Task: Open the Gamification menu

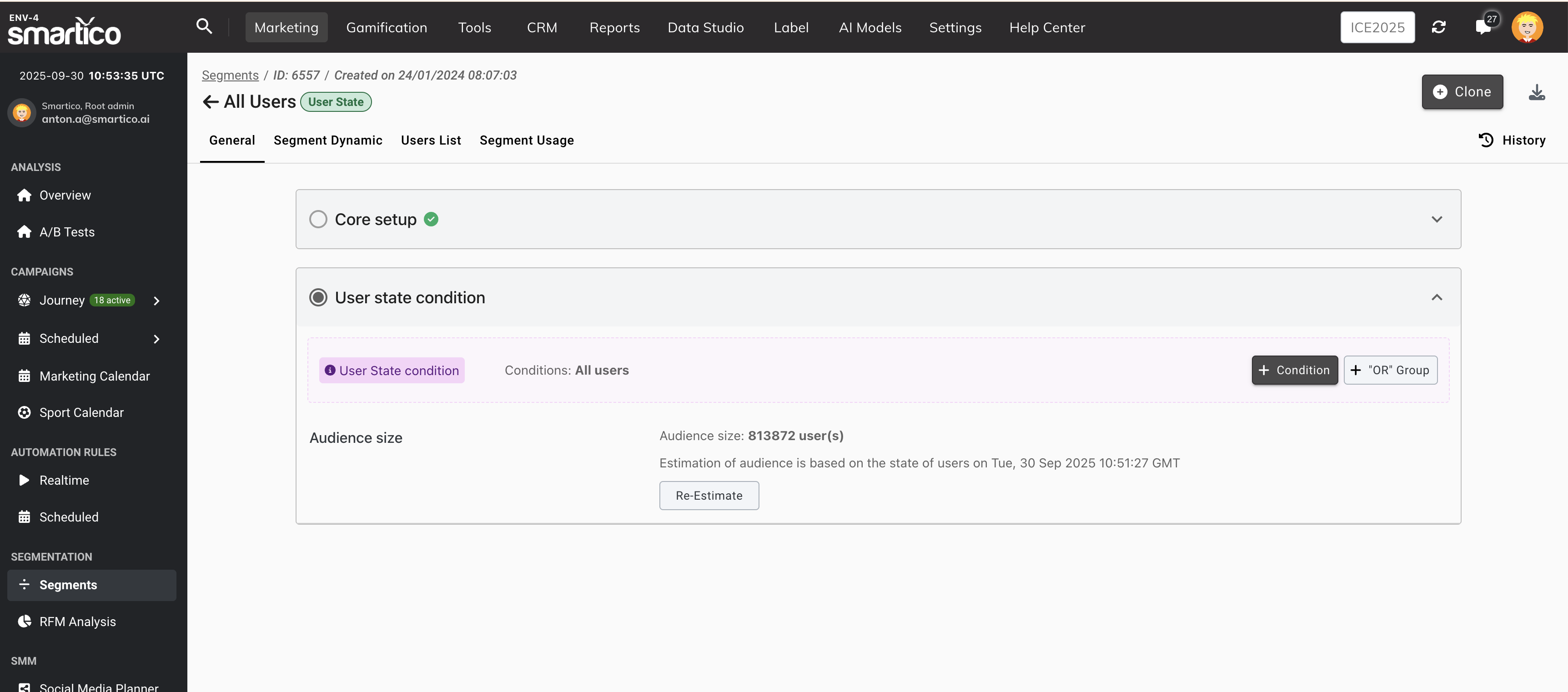Action: click(x=387, y=27)
